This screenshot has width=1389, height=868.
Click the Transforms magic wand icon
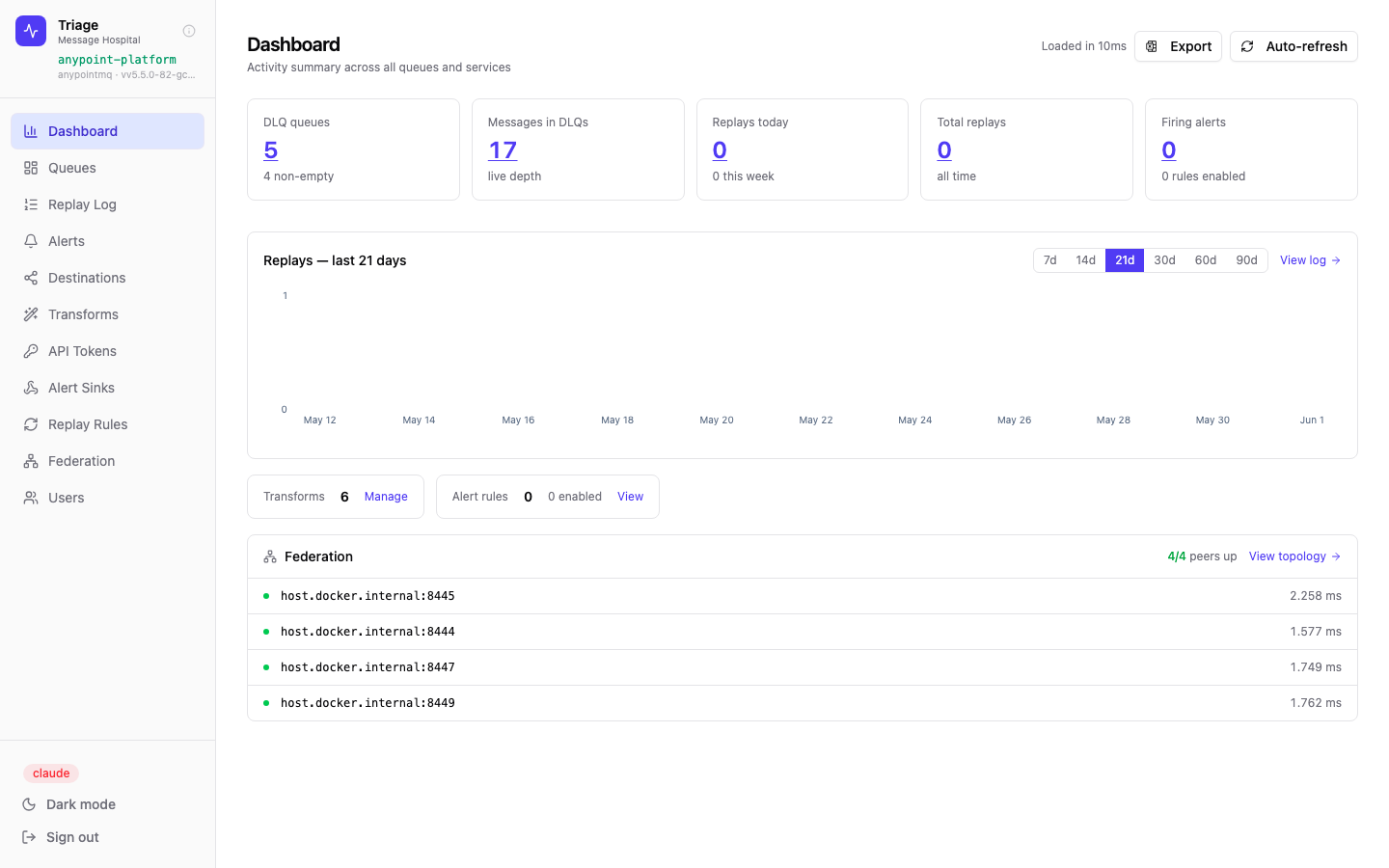point(31,314)
